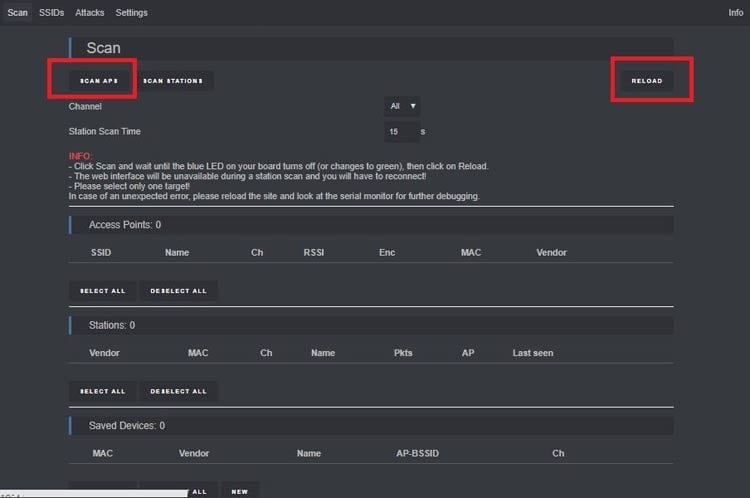
Task: Open the Channel dropdown set to All
Action: pos(403,105)
